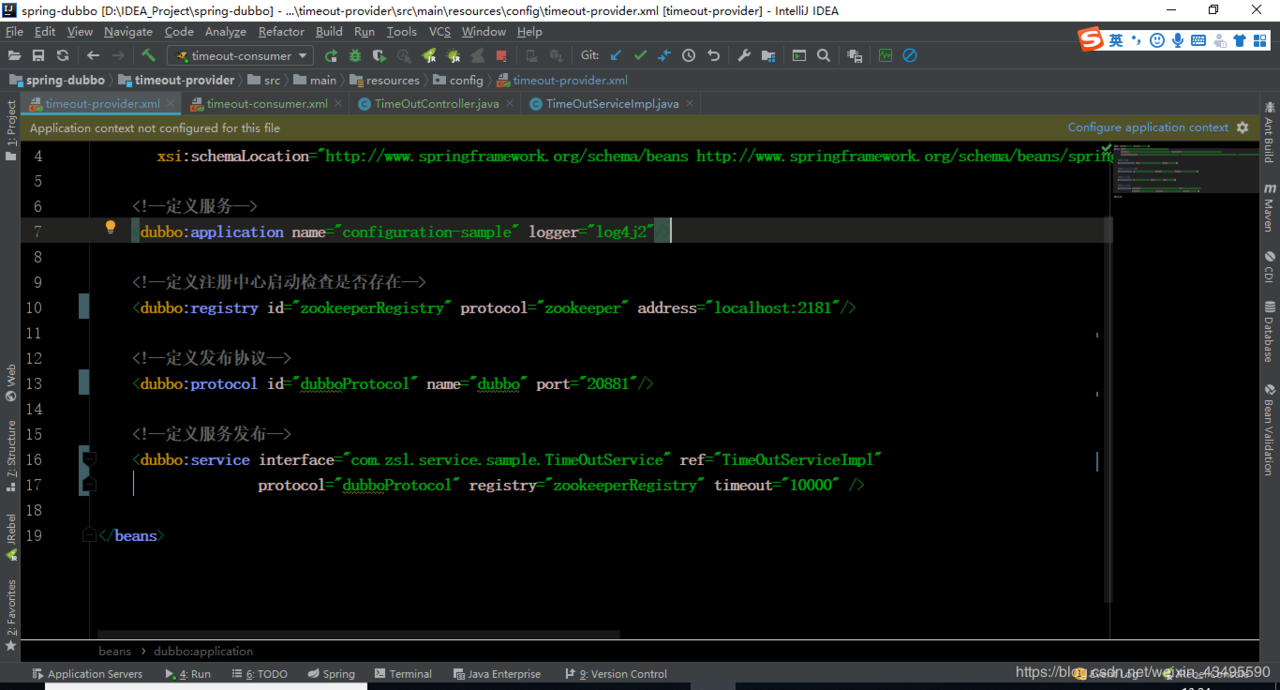
Task: Open the Java Enterprise tool window
Action: click(497, 674)
